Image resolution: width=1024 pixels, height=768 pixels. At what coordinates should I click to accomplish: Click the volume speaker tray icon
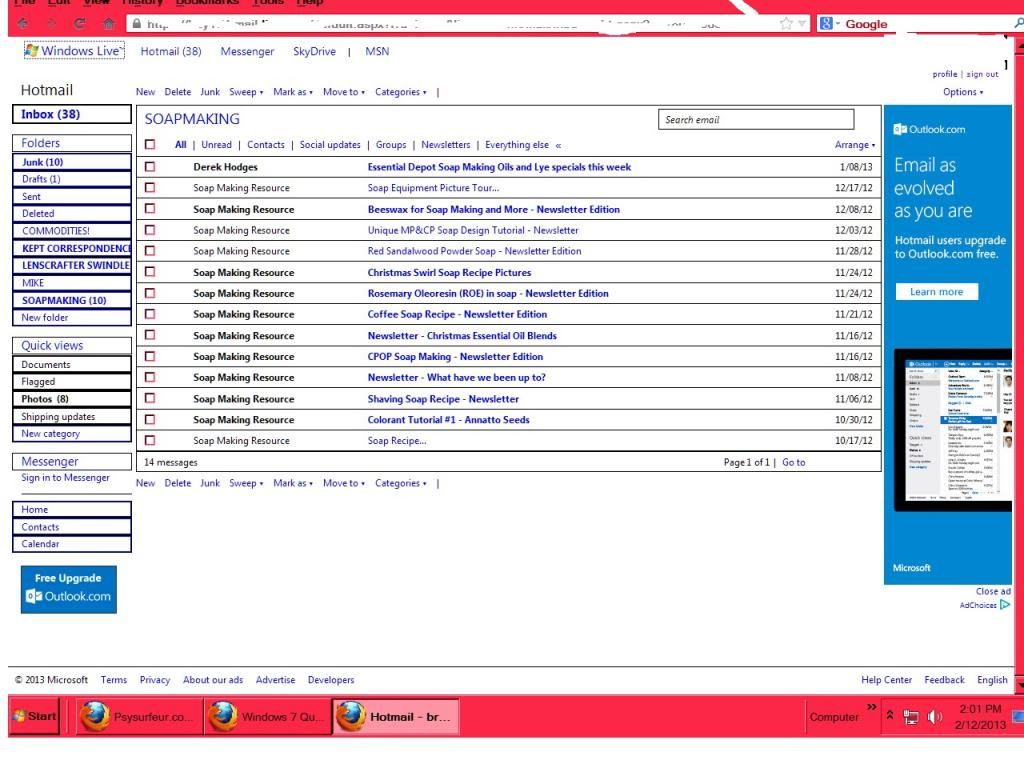935,716
